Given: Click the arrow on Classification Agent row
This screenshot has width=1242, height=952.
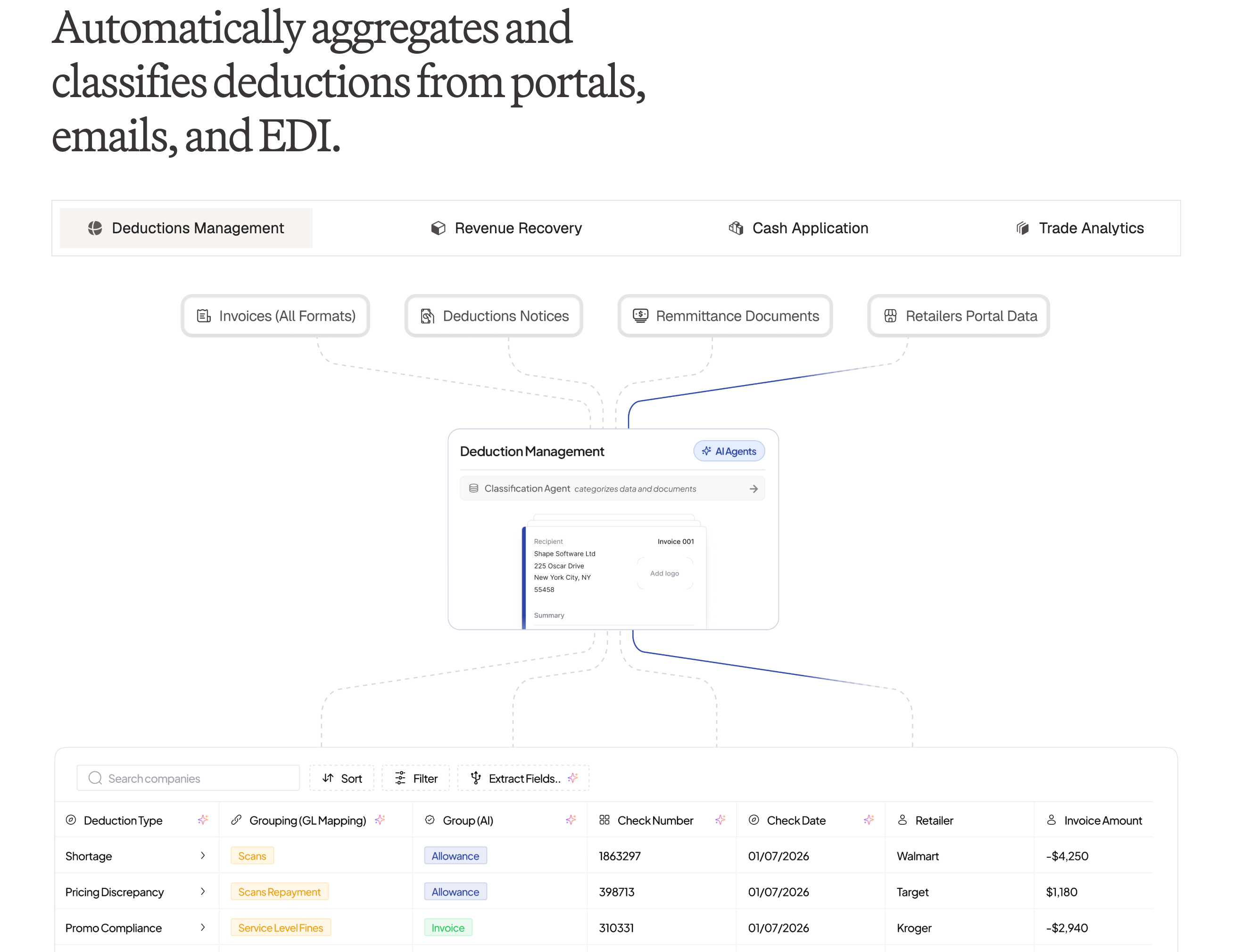Looking at the screenshot, I should coord(753,488).
